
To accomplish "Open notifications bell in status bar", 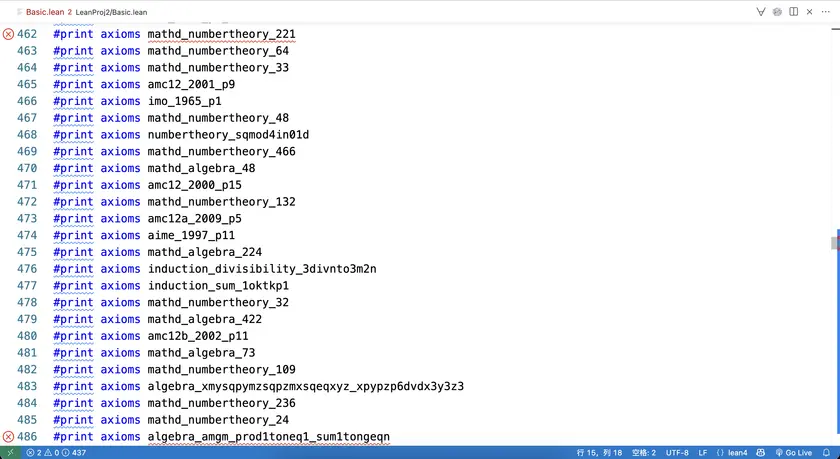I will pyautogui.click(x=828, y=452).
